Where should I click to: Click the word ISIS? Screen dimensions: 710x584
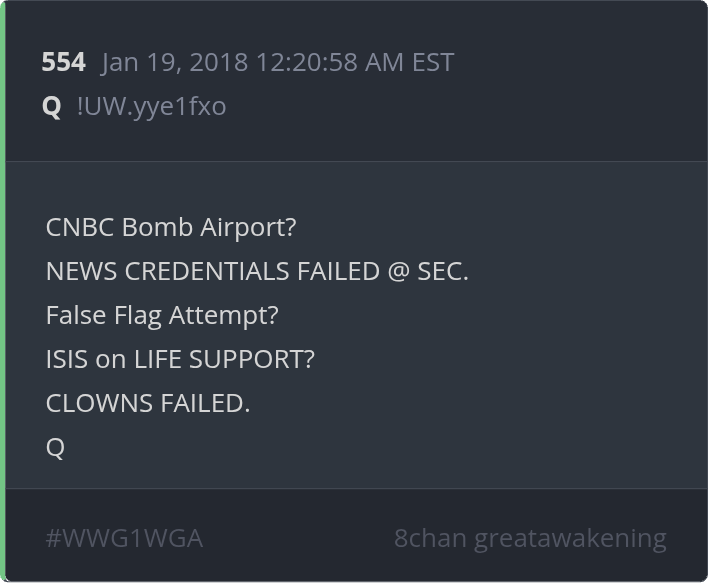pyautogui.click(x=67, y=359)
